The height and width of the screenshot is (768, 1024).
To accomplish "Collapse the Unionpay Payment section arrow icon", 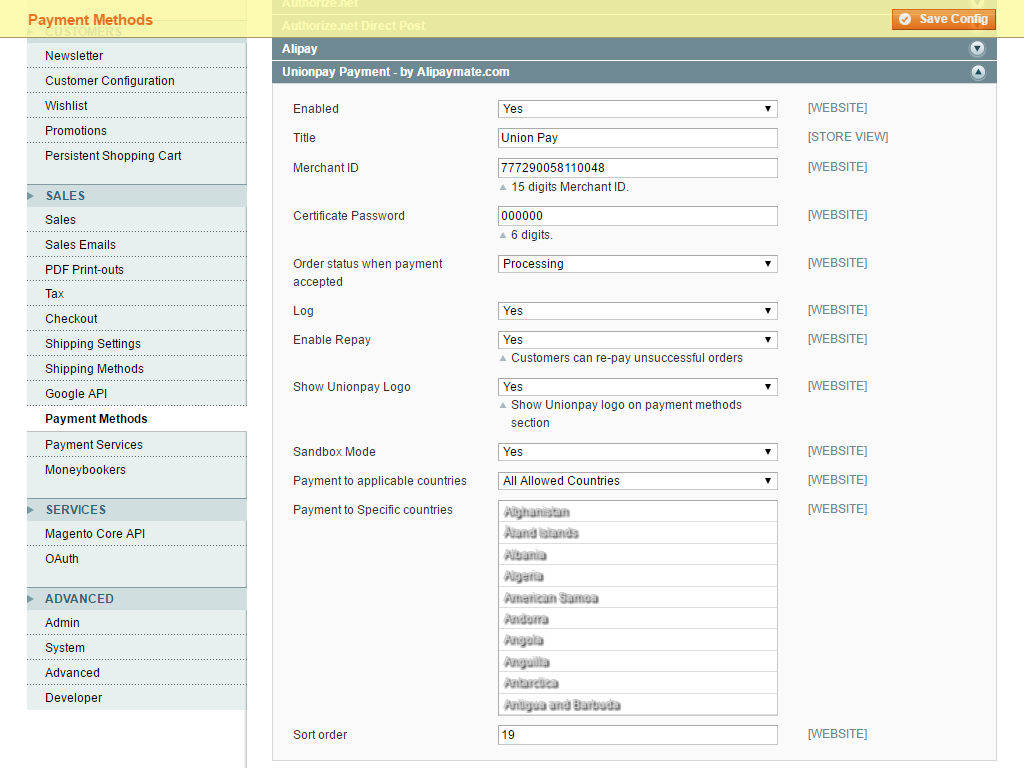I will 977,72.
